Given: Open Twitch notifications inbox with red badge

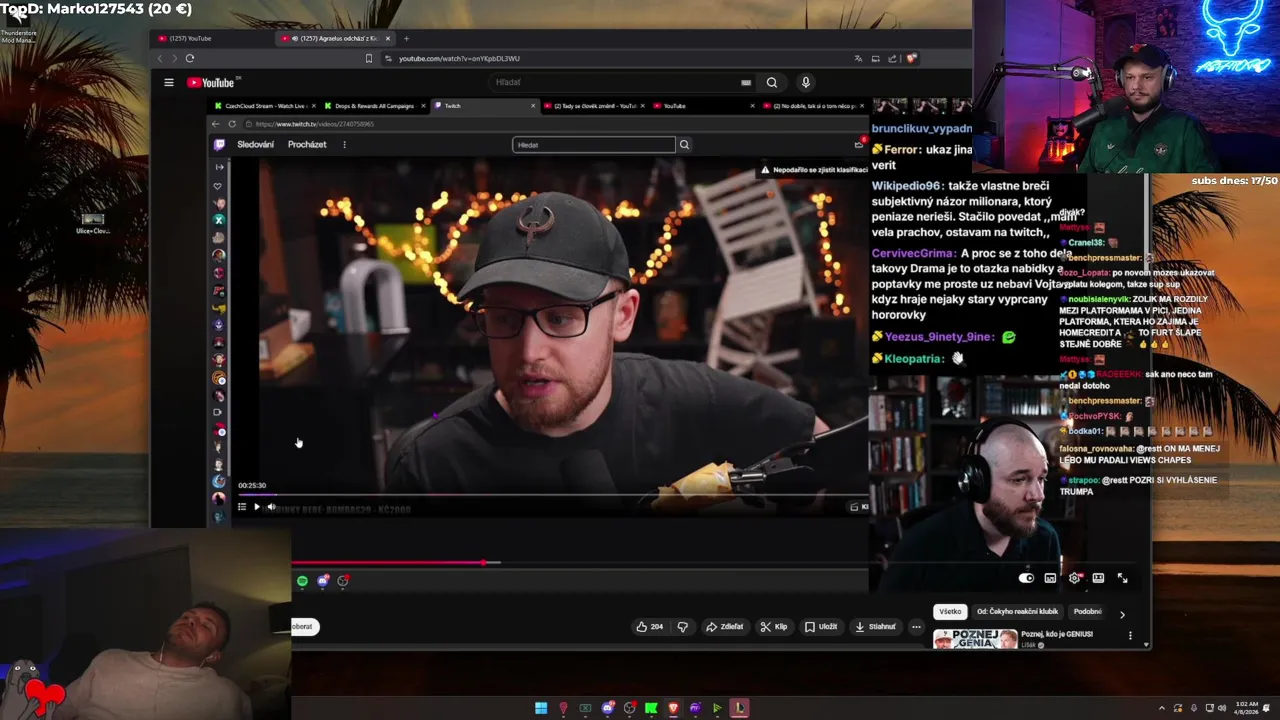Looking at the screenshot, I should [x=859, y=144].
